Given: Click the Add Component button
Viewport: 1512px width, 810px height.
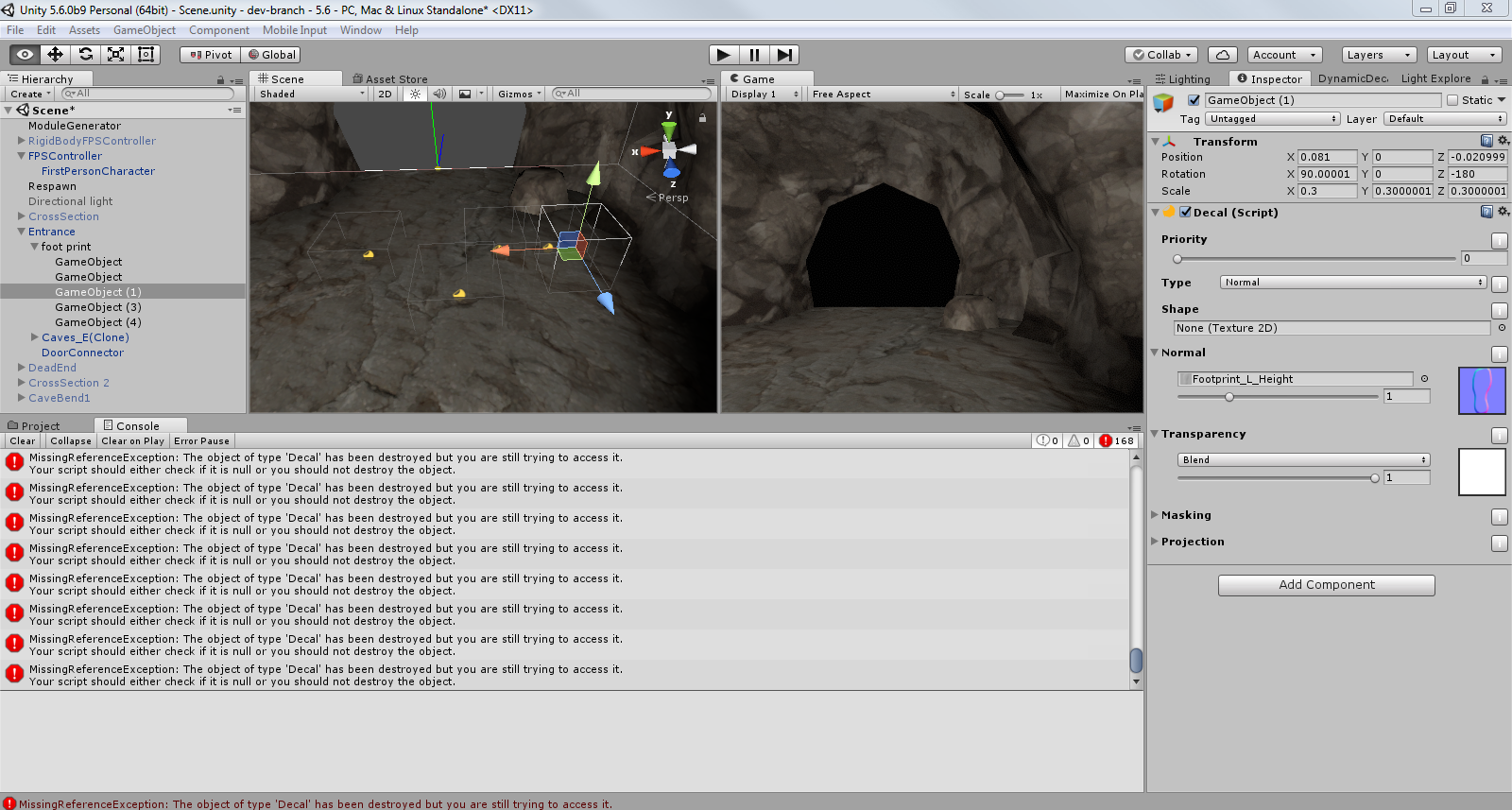Looking at the screenshot, I should click(x=1326, y=585).
